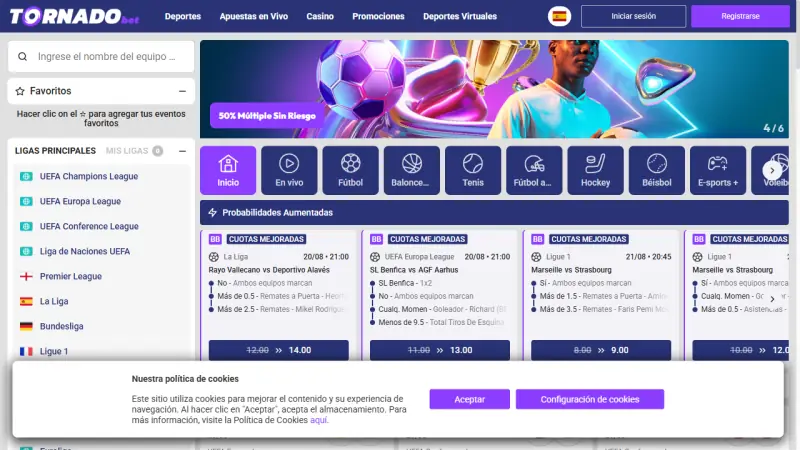Accept cookies with Aceptar button

469,399
